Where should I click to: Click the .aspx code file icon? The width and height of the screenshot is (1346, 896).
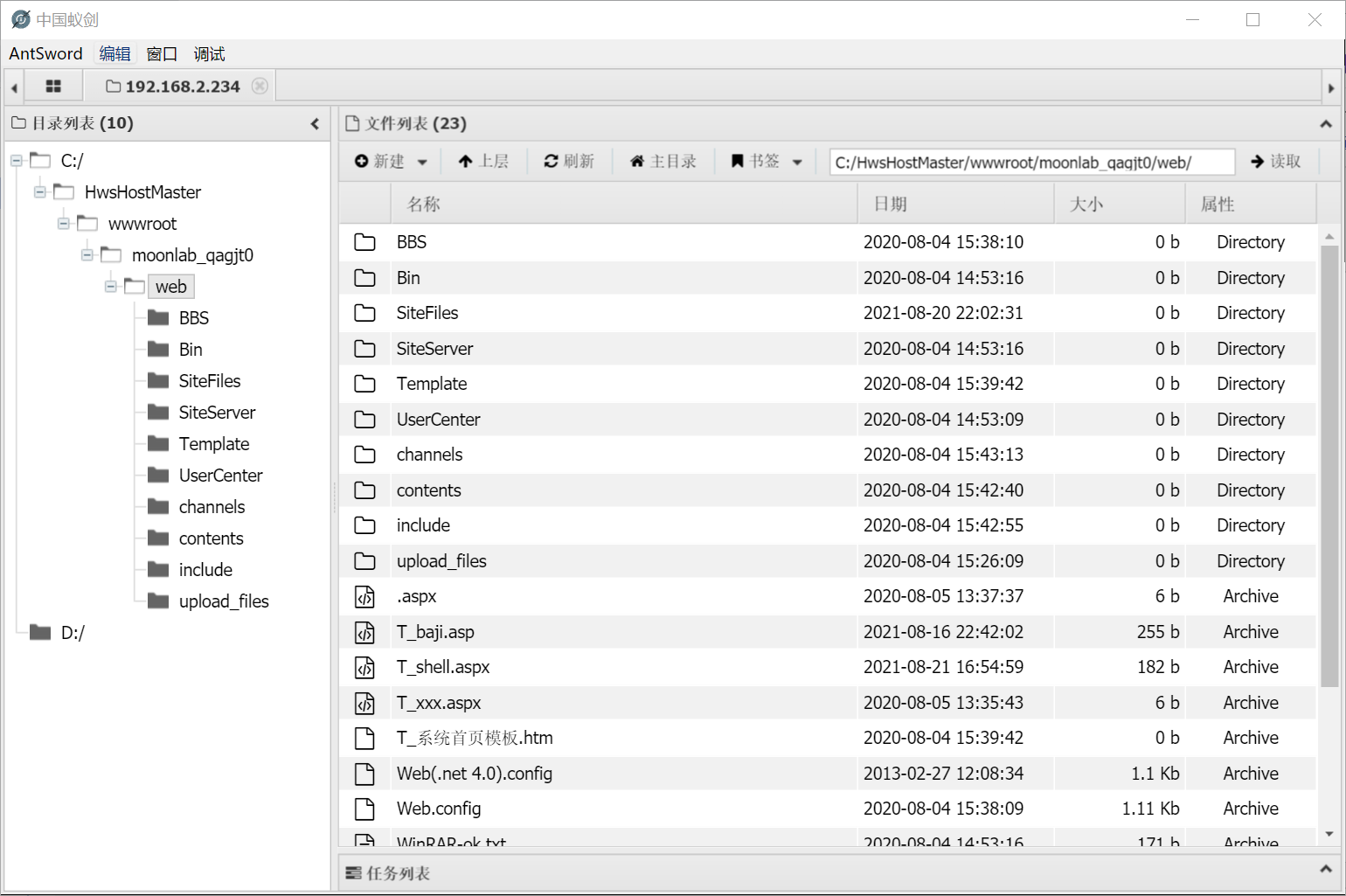pos(364,597)
